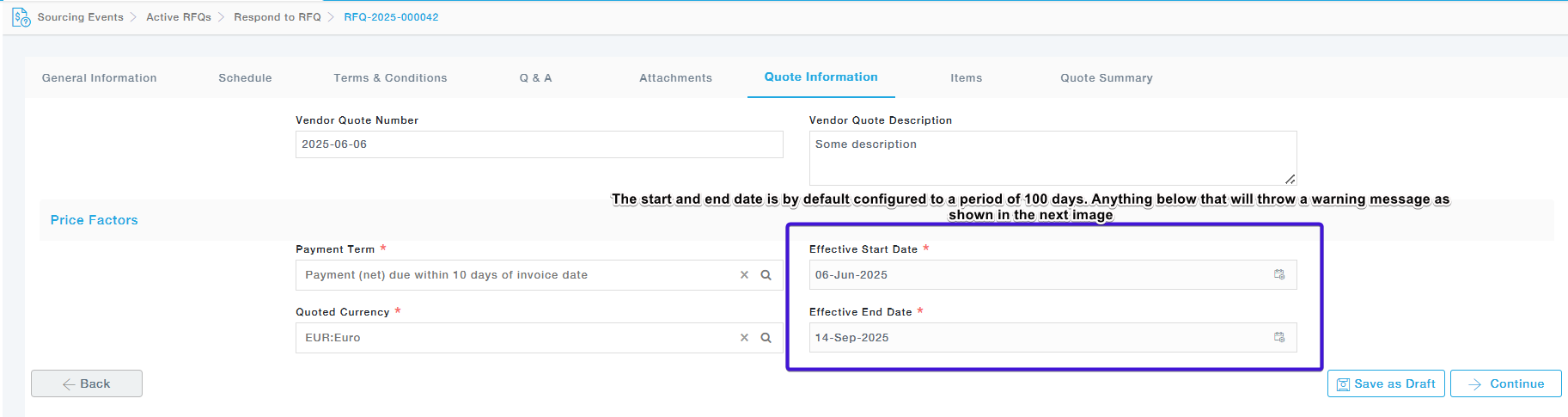
Task: Click the Vendor Quote Number field
Action: coord(539,144)
